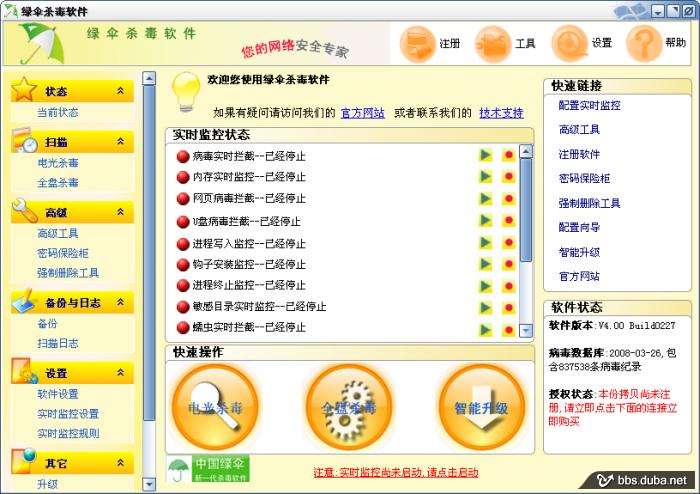Click the icon beside 设置 sidebar section
This screenshot has width=700, height=494.
pyautogui.click(x=25, y=371)
